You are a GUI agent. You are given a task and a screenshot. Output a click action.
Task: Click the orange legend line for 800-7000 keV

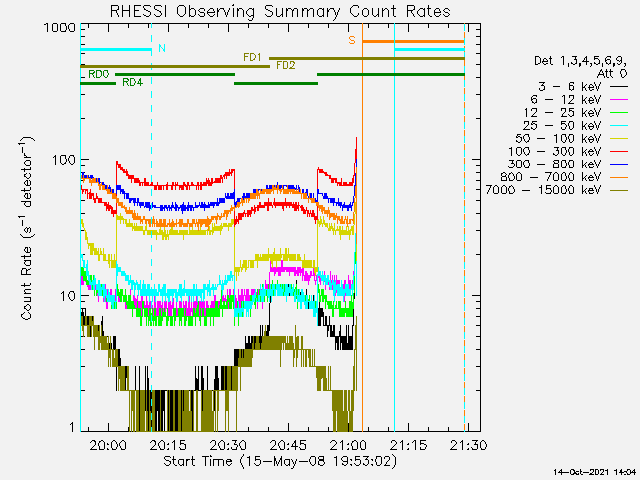[619, 178]
